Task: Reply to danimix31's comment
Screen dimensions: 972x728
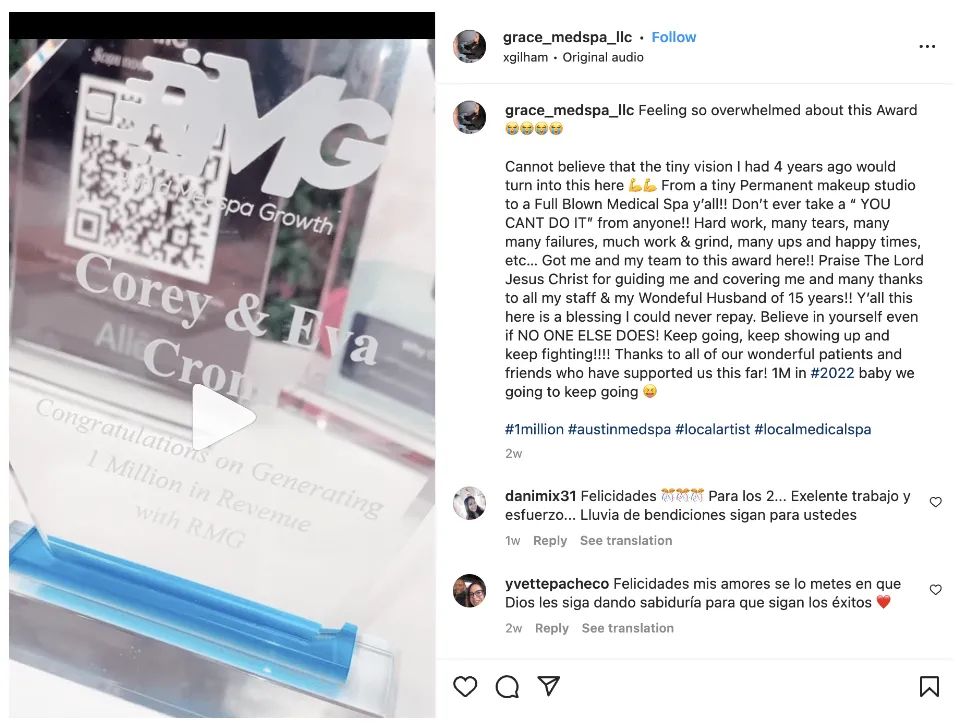Action: [x=550, y=541]
